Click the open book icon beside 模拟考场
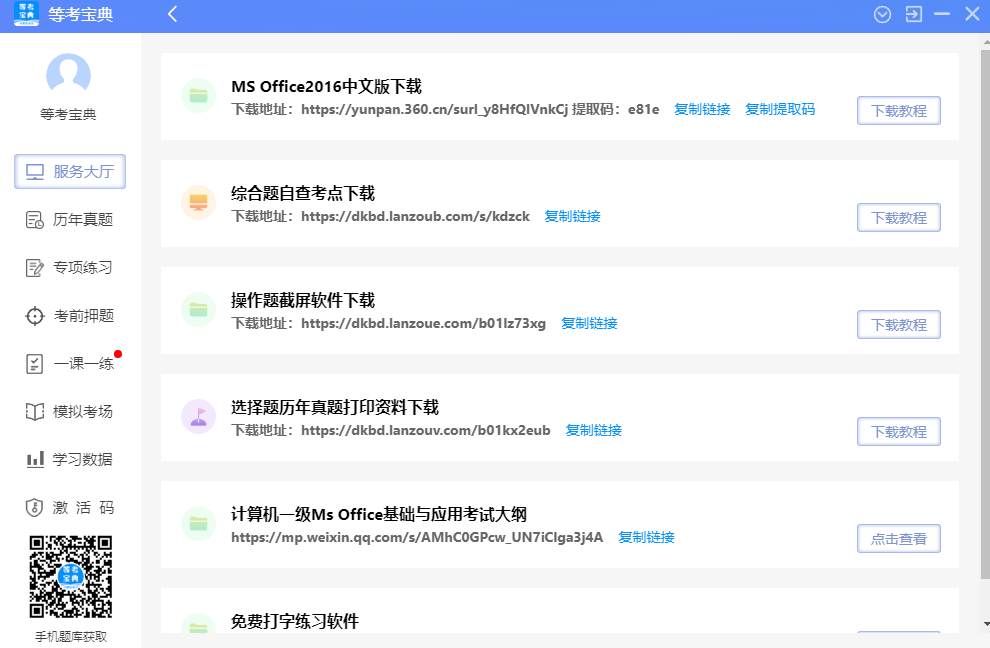This screenshot has width=990, height=648. tap(35, 412)
